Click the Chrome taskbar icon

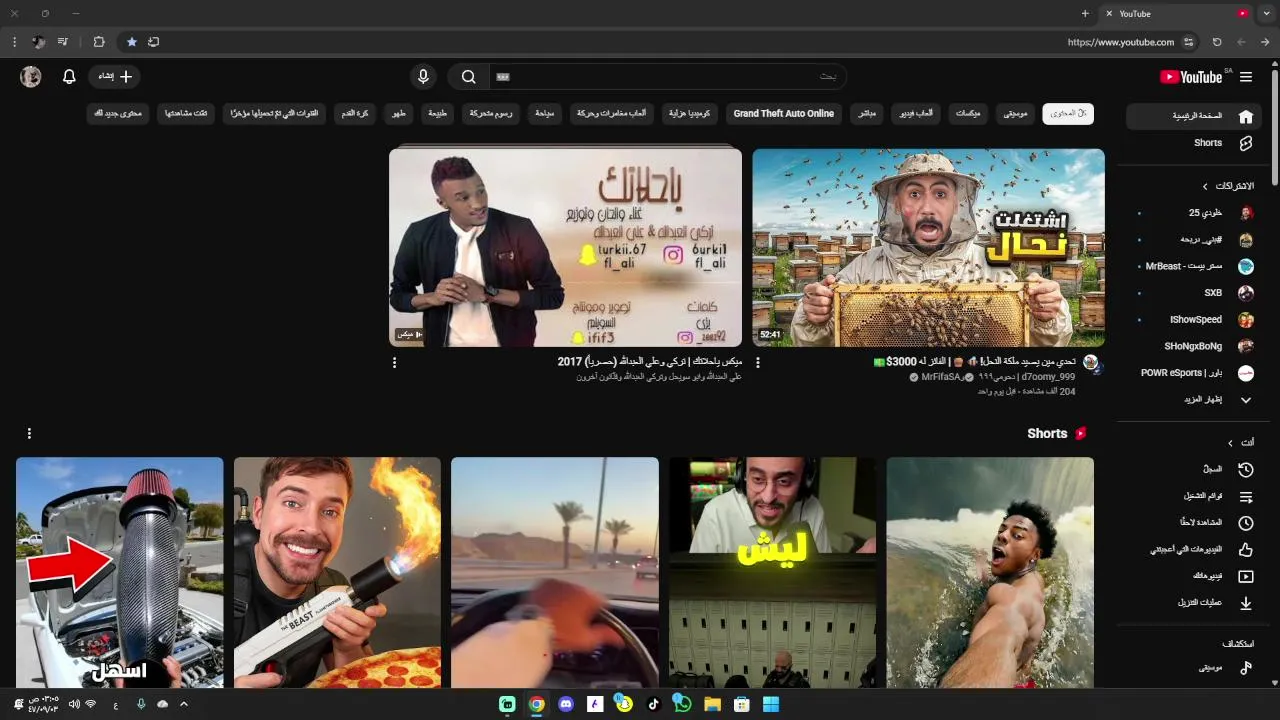(x=537, y=704)
